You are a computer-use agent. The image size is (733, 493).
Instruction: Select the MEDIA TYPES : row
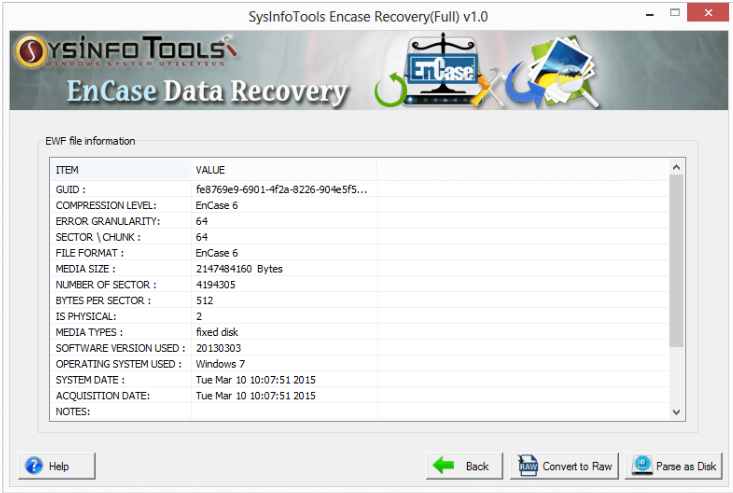[359, 332]
